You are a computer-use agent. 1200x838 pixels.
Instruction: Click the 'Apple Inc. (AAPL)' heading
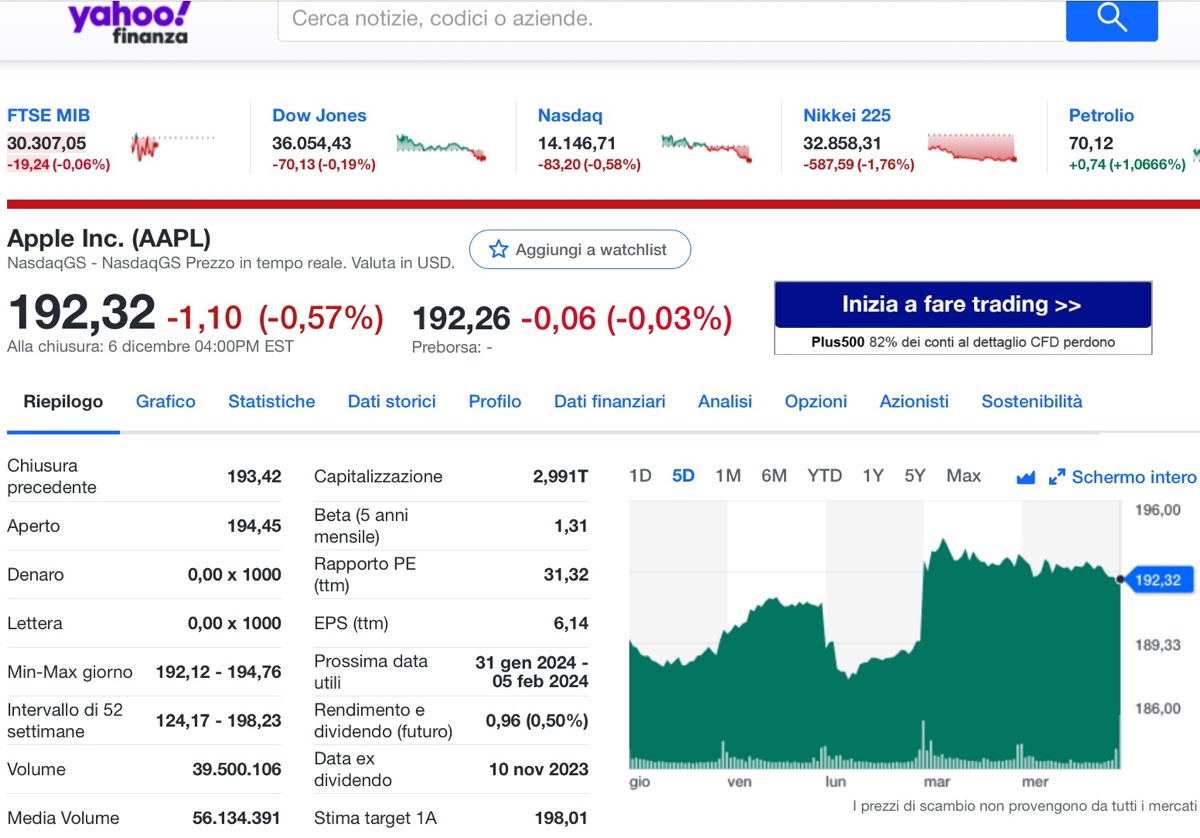[109, 239]
